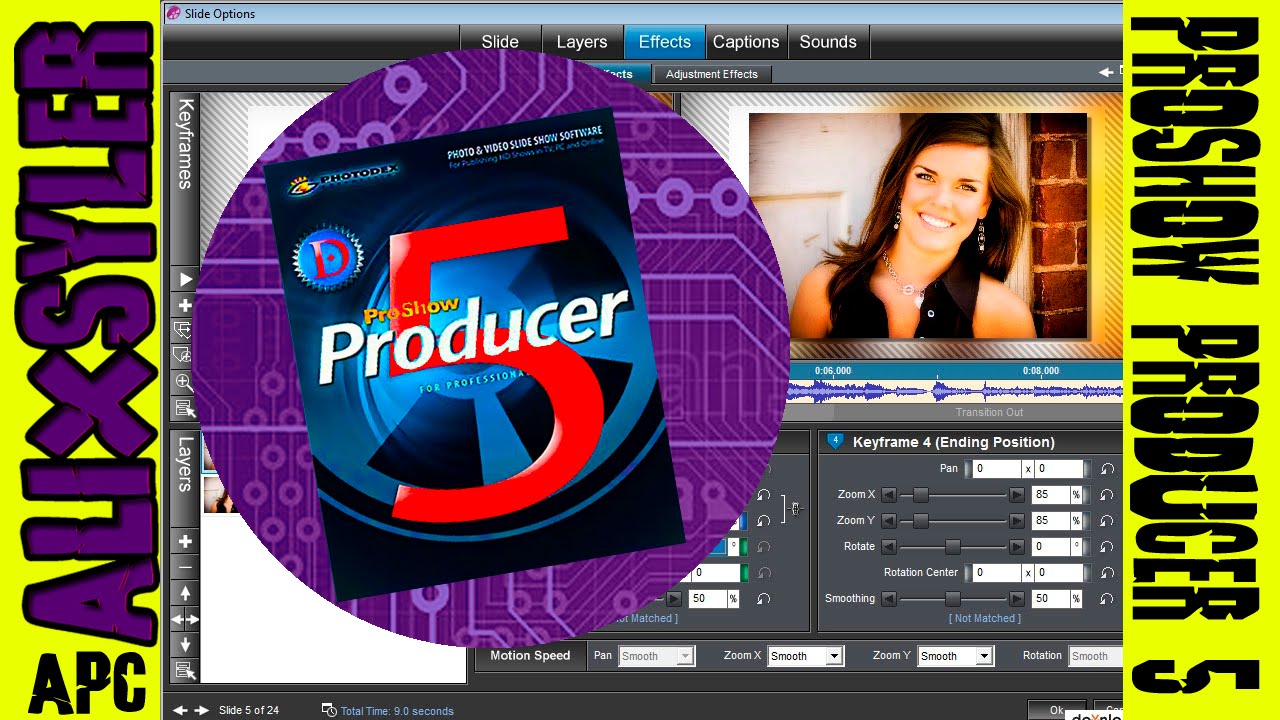Screen dimensions: 1280x720
Task: Click the Keyframe 4 blue marker icon
Action: [x=835, y=441]
